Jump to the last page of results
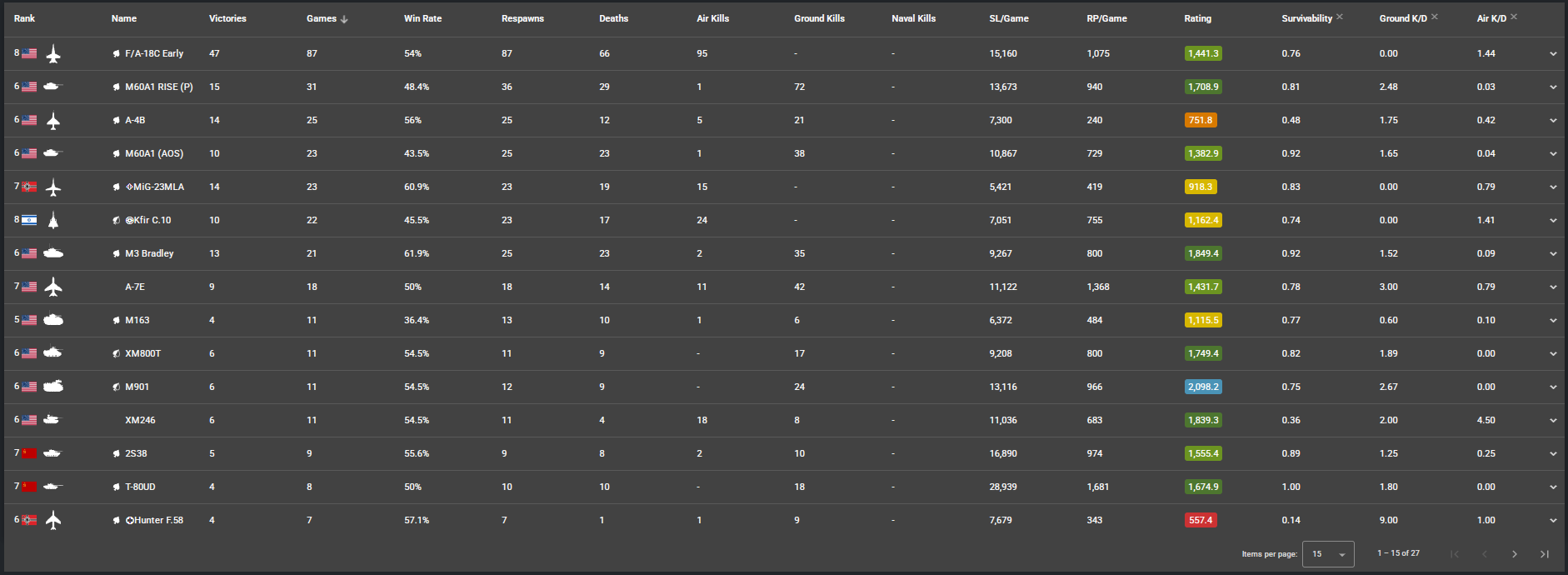This screenshot has width=1568, height=575. (1544, 554)
